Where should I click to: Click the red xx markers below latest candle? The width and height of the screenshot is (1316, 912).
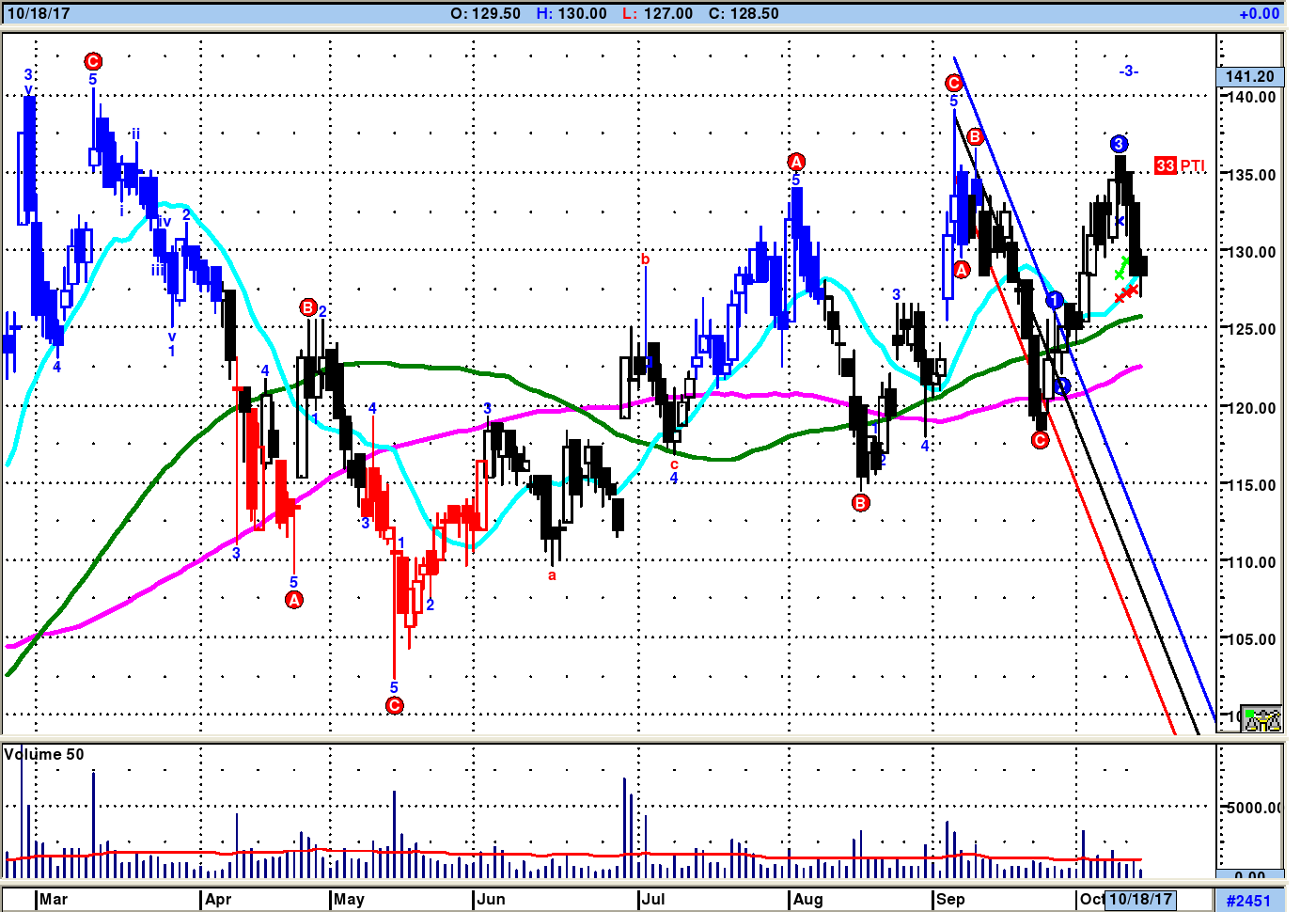coord(1126,294)
